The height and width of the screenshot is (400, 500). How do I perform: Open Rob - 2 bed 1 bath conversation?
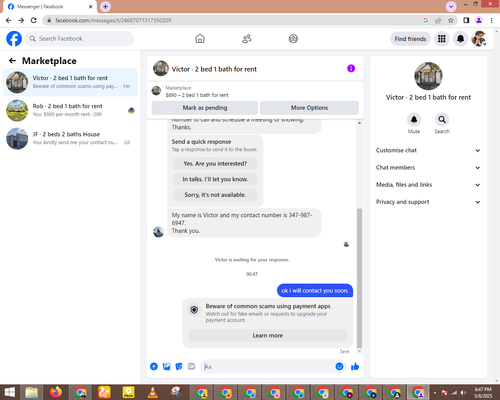tap(70, 110)
